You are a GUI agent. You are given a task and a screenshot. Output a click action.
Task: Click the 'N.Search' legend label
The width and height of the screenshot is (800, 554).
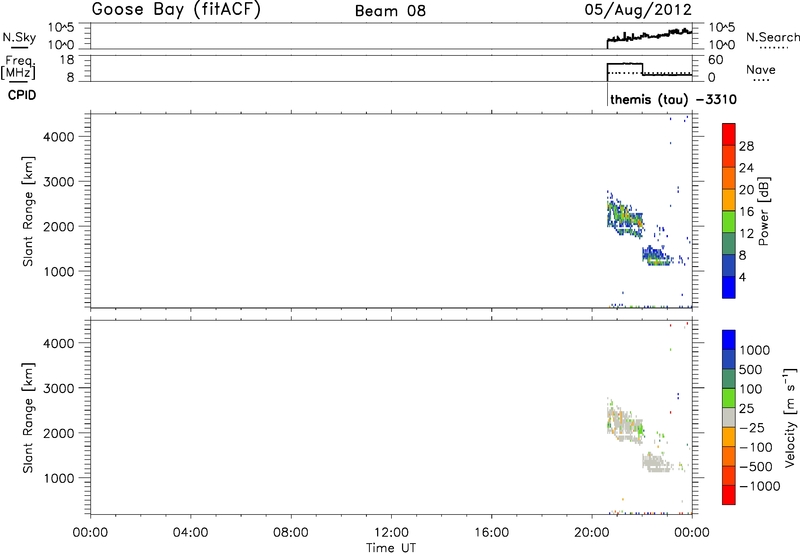[x=773, y=37]
